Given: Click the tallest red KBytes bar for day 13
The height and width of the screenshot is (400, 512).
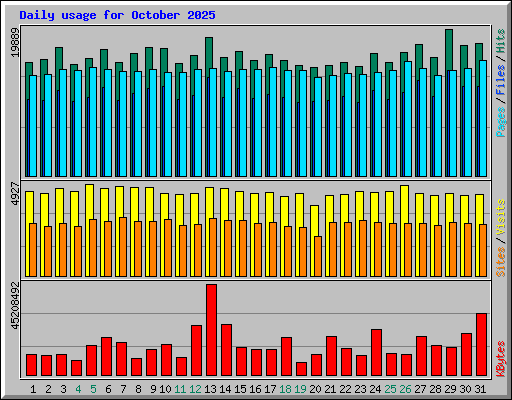Looking at the screenshot, I should point(211,330).
